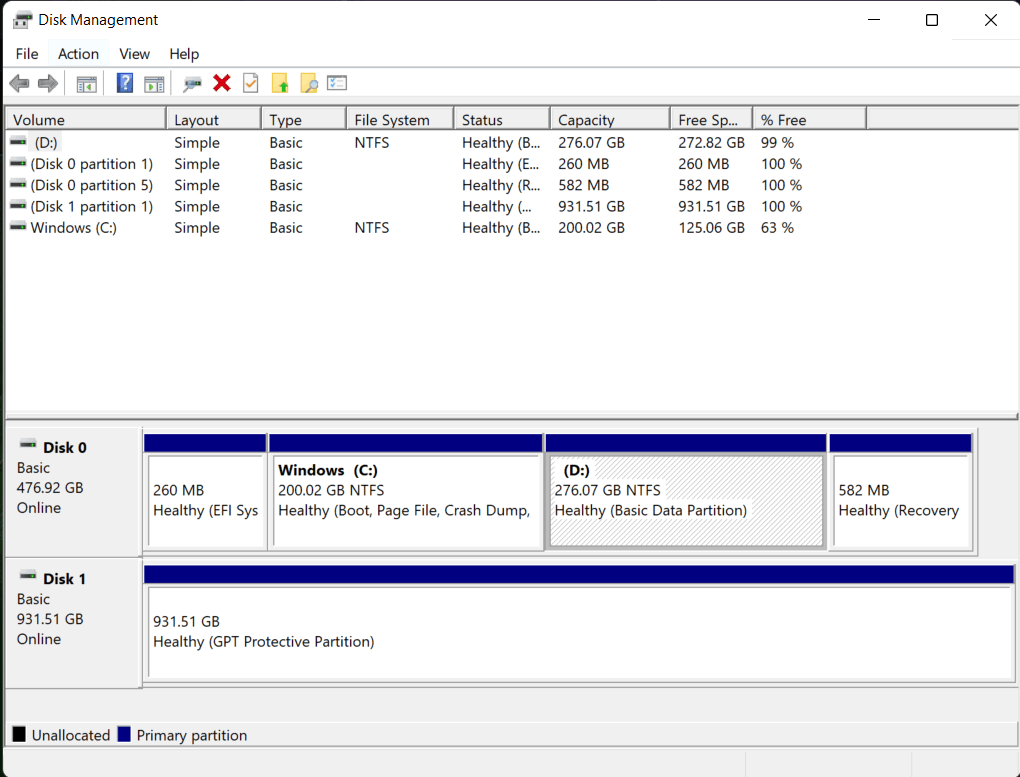
Task: Open the View menu
Action: pos(134,54)
